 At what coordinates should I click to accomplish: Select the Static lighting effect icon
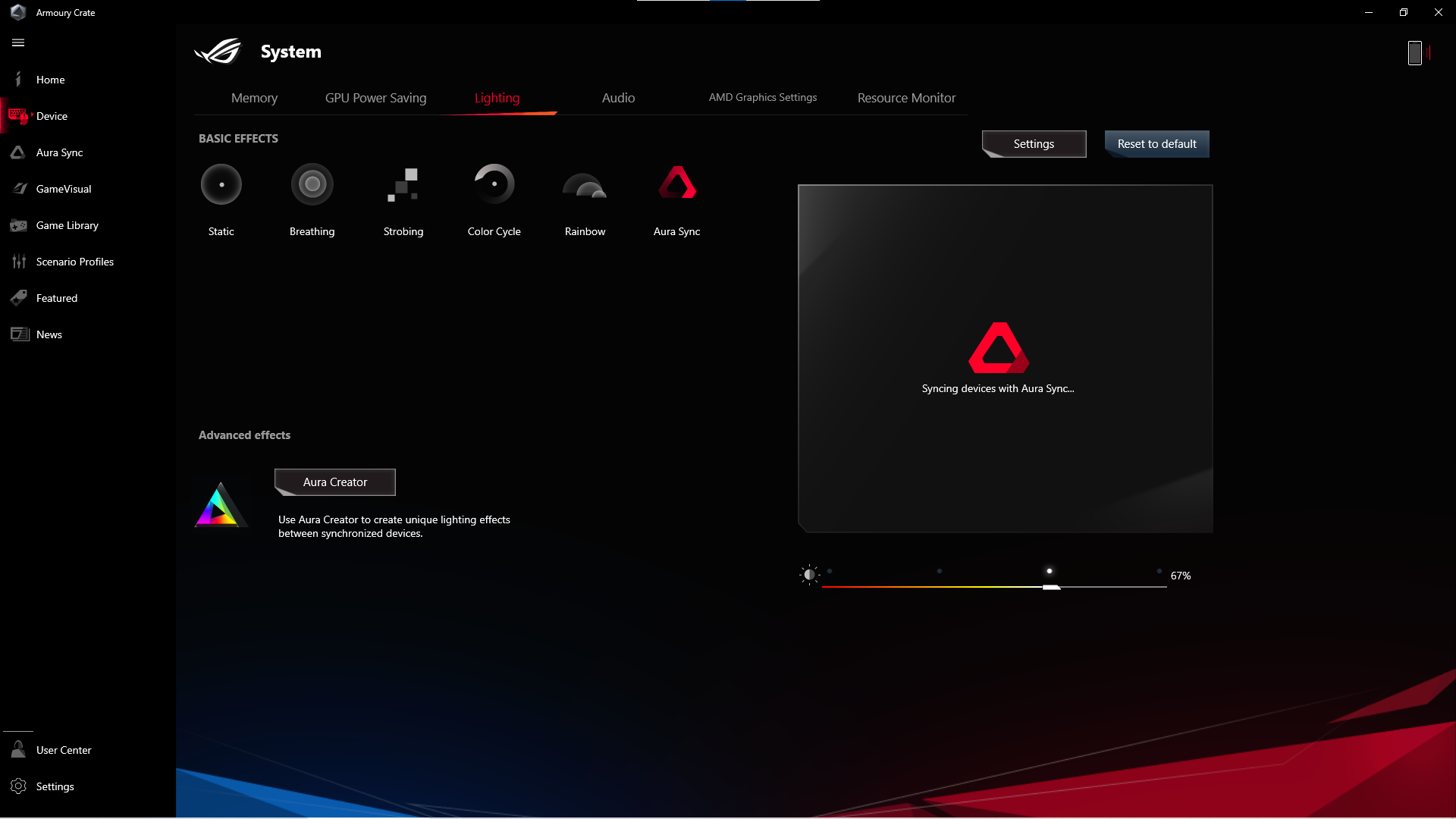[x=221, y=184]
